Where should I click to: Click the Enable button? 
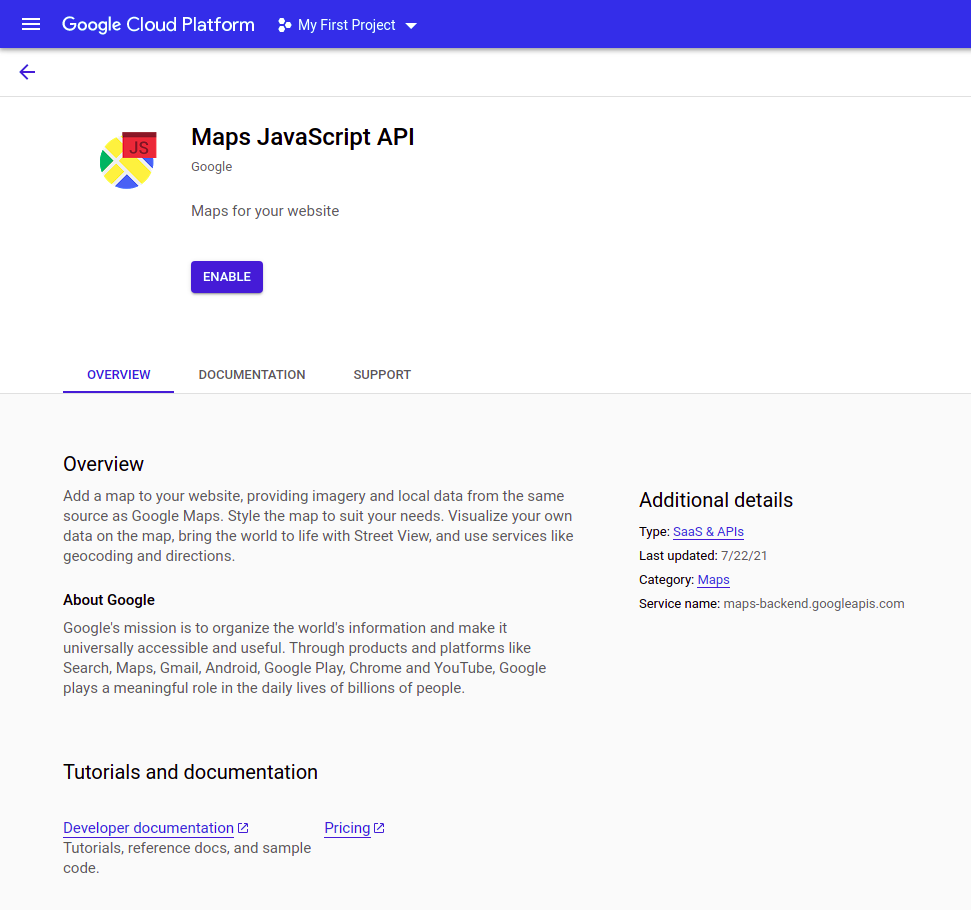pyautogui.click(x=227, y=277)
